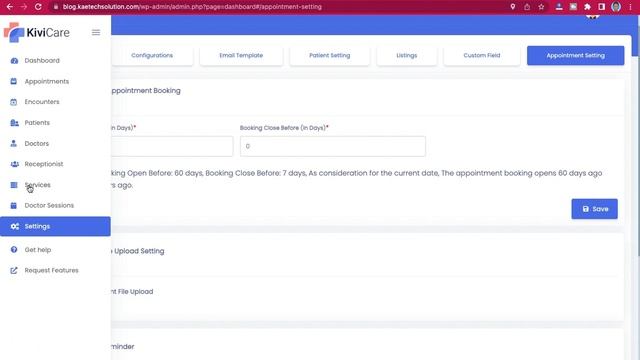
Task: Open the browser extensions puzzle icon
Action: point(587,7)
